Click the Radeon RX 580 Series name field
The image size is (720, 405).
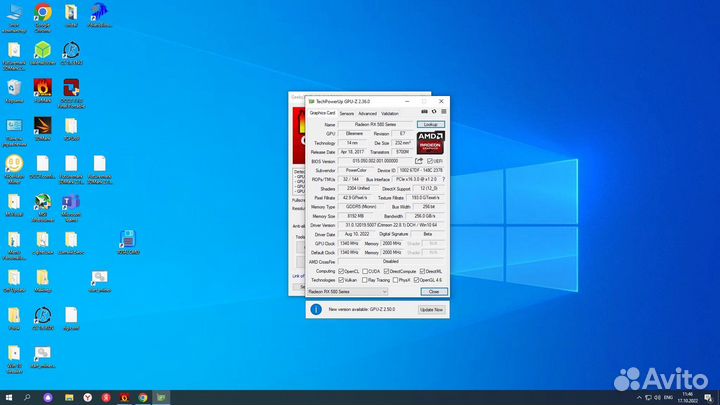pyautogui.click(x=376, y=124)
